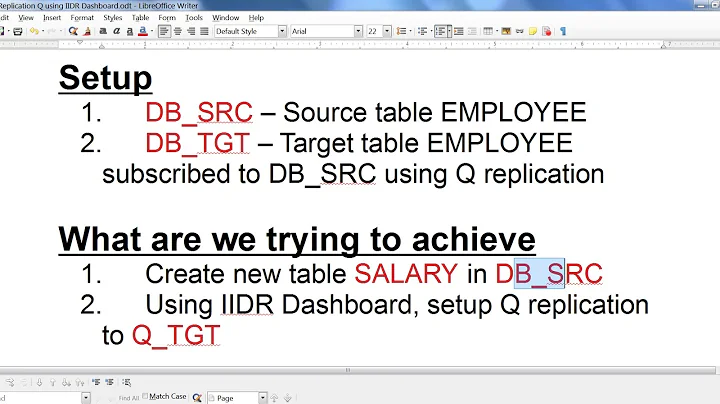Insert a hyperlink using link icon

tap(519, 31)
